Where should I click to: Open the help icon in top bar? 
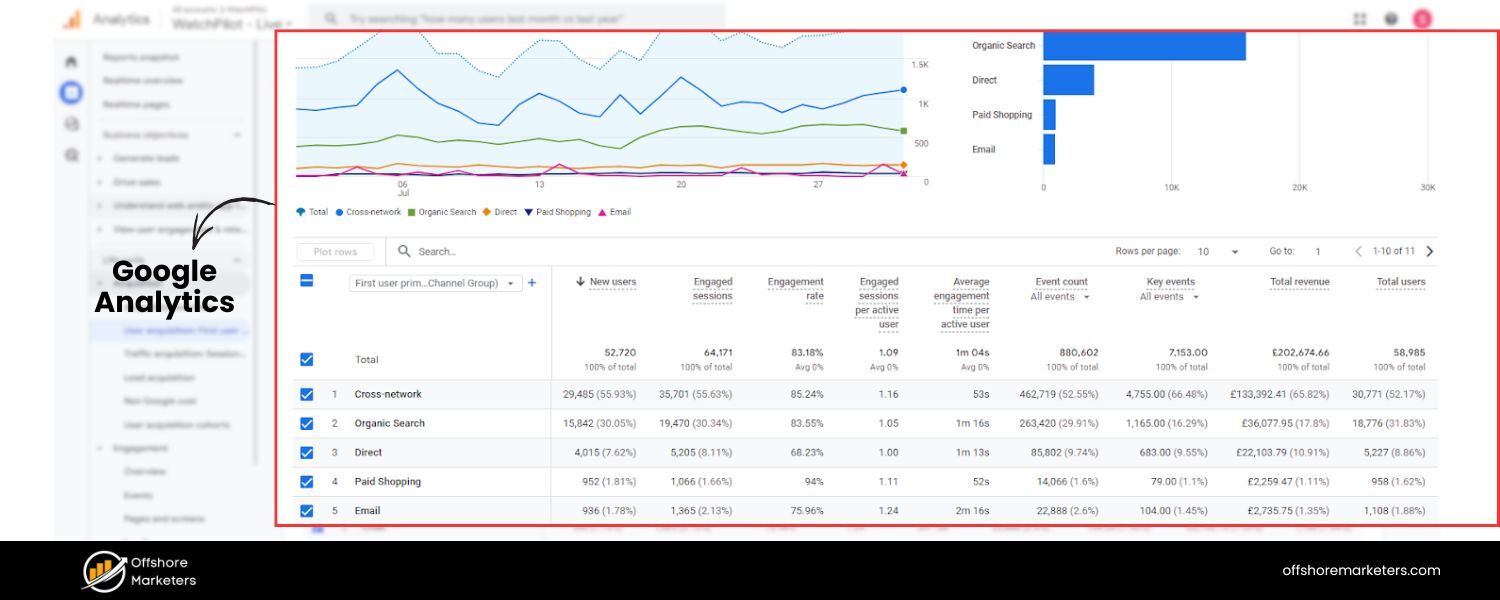point(1390,19)
